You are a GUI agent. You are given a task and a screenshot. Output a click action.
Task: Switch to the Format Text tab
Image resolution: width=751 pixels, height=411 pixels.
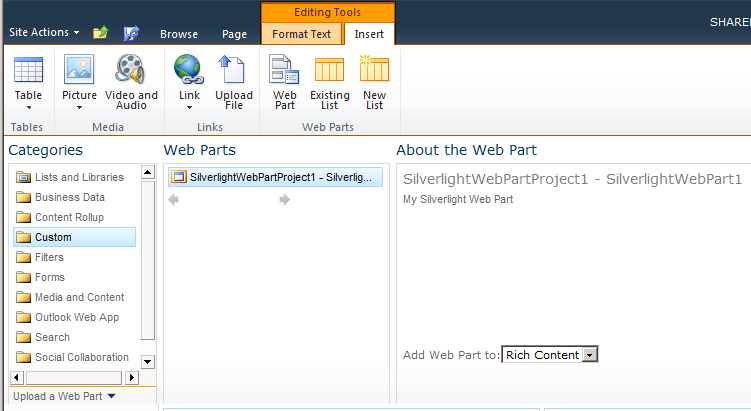point(302,34)
